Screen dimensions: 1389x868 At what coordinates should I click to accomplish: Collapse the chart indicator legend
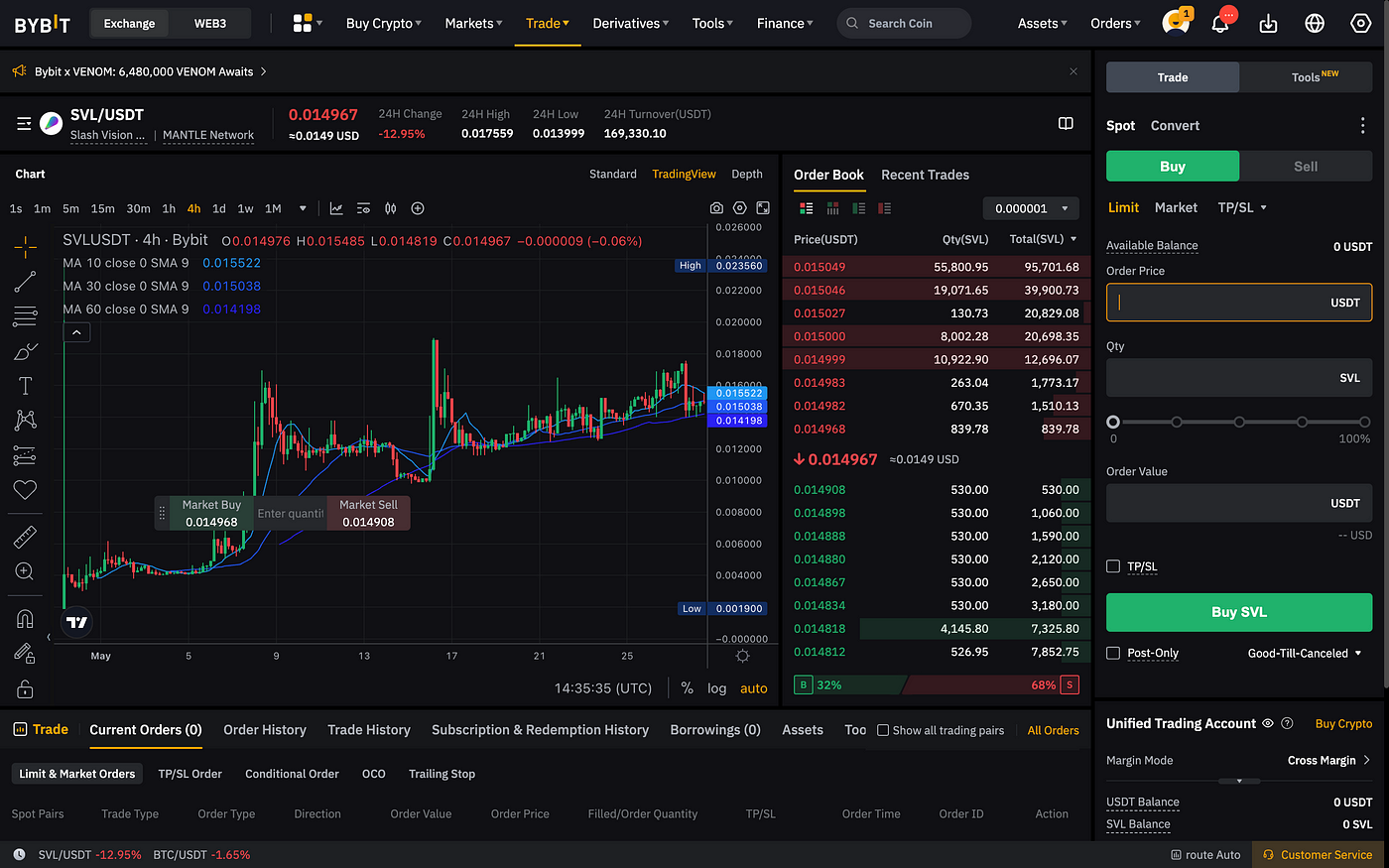(76, 332)
